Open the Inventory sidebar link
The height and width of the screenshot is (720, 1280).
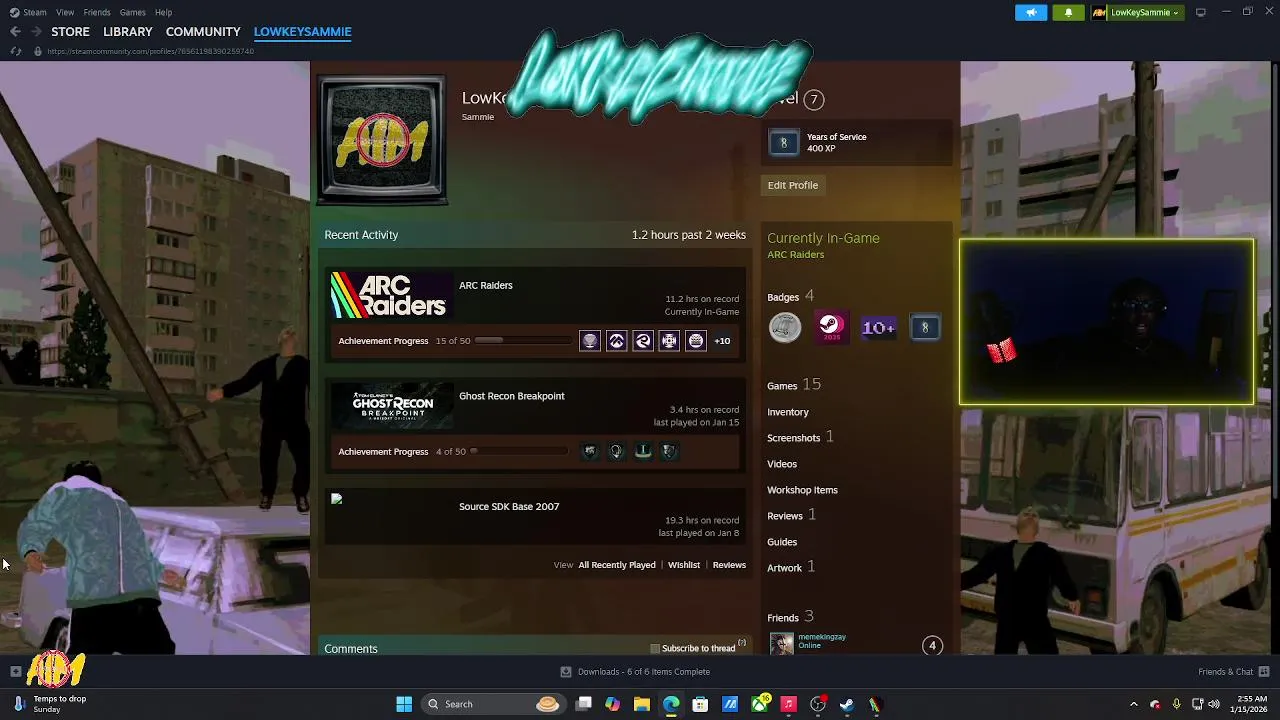(x=788, y=412)
